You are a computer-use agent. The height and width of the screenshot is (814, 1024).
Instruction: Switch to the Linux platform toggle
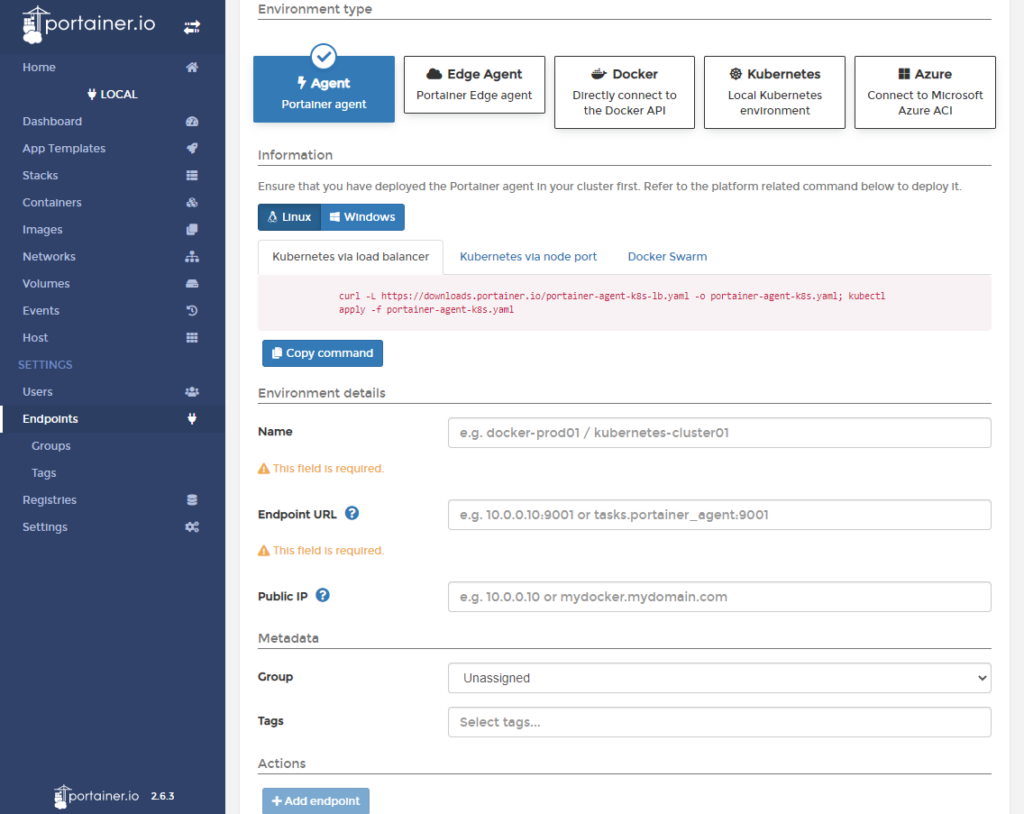coord(289,217)
